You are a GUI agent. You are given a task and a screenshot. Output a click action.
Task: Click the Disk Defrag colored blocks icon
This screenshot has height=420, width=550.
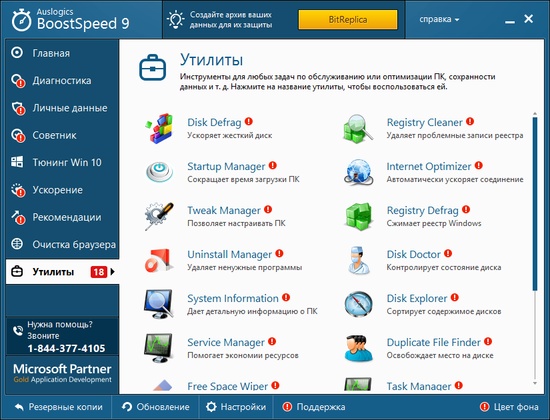pos(159,128)
